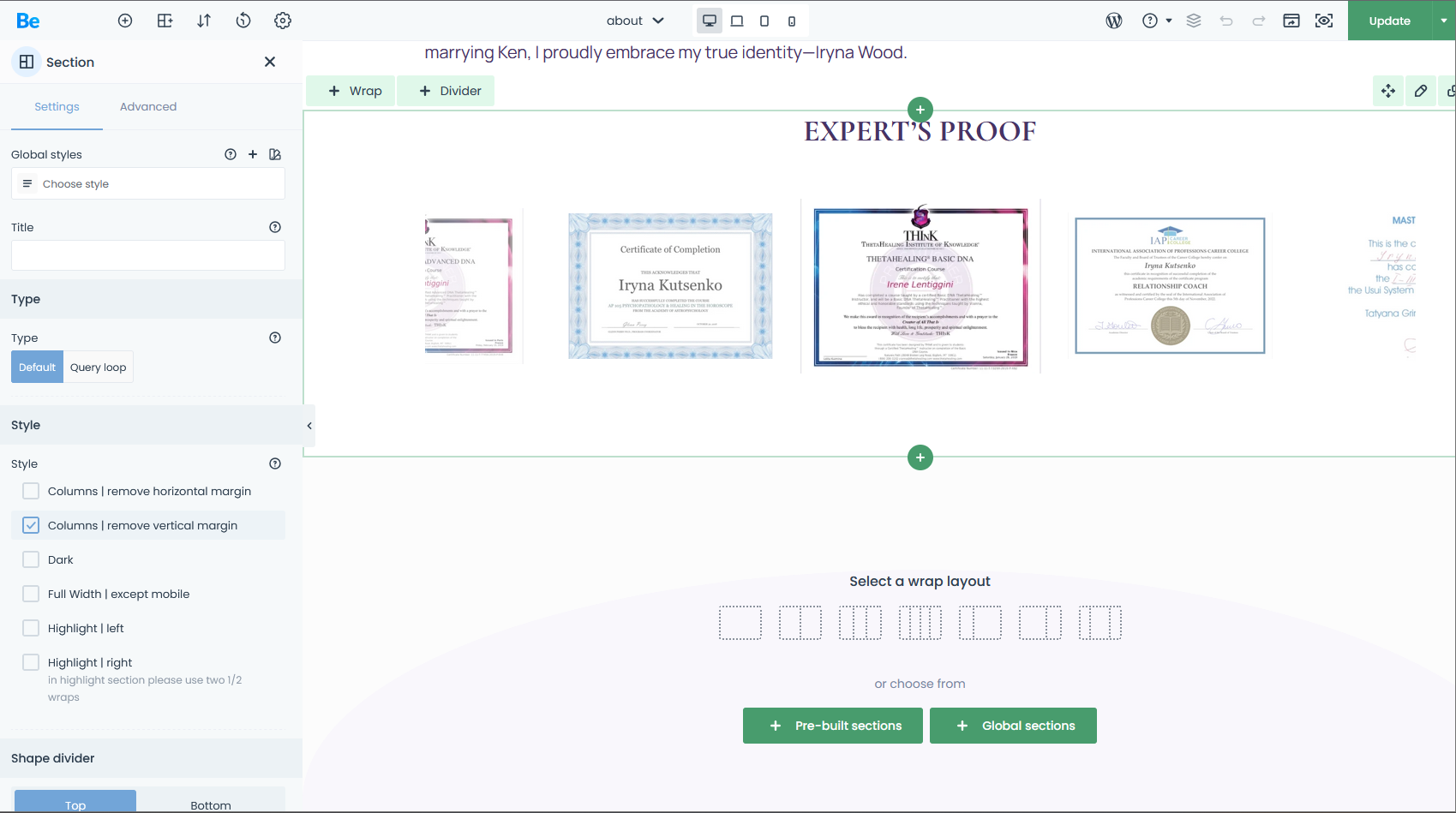The height and width of the screenshot is (813, 1456).
Task: Open the layers navigator icon
Action: (x=1194, y=21)
